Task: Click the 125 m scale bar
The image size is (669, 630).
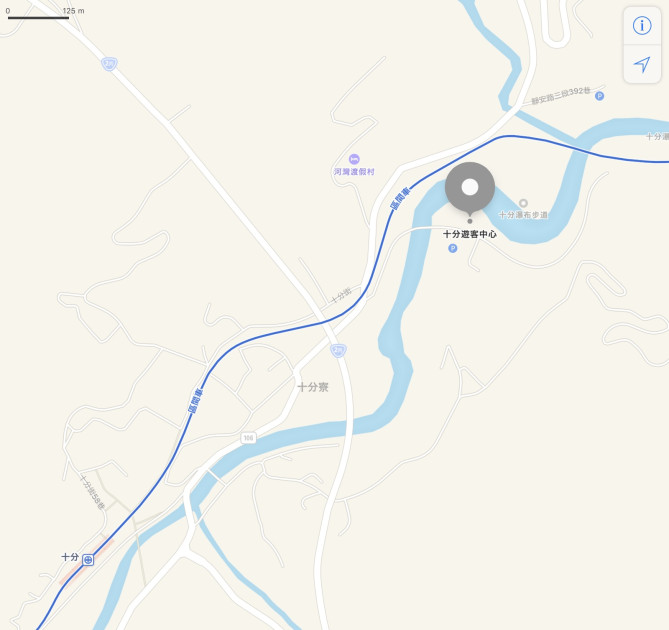Action: [x=38, y=18]
